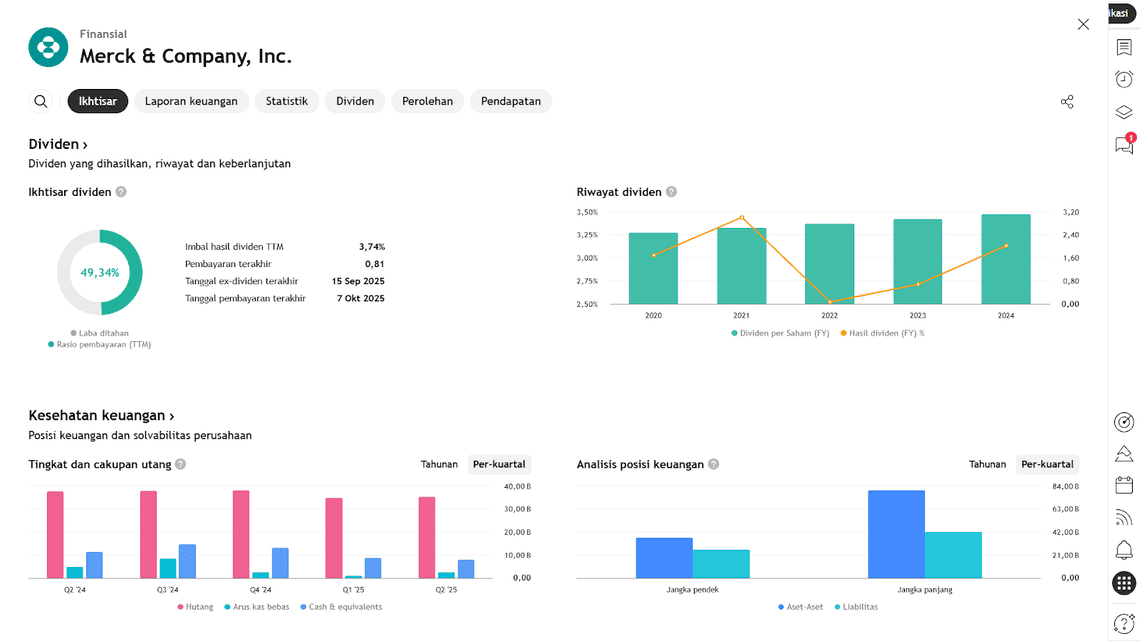Expand the Dividen section heading
This screenshot has width=1140, height=641.
click(x=58, y=145)
